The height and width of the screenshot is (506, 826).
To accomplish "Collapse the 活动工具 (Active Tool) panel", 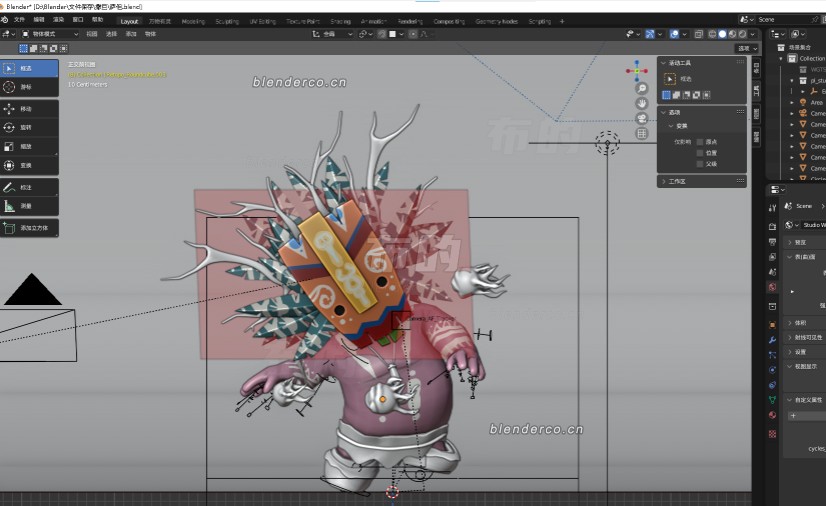I will (x=664, y=63).
